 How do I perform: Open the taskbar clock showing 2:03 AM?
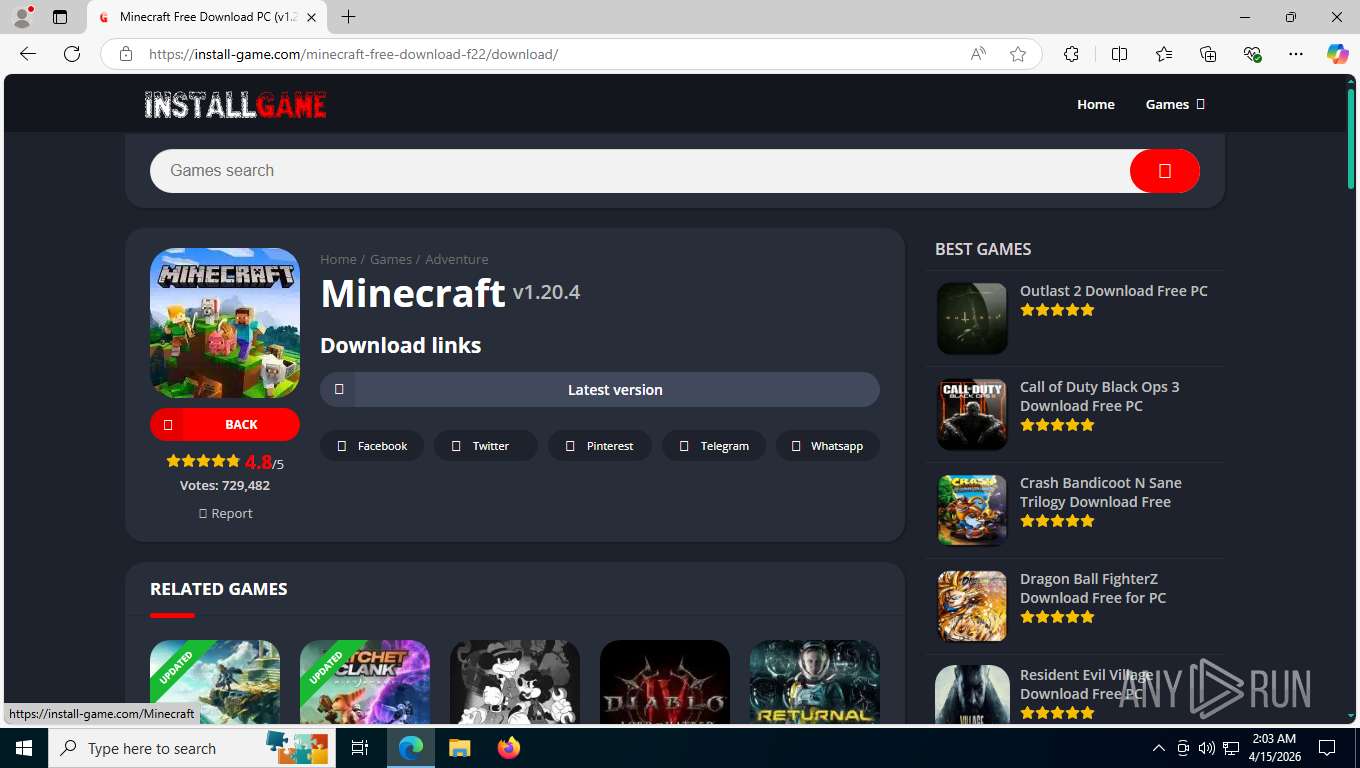1274,748
